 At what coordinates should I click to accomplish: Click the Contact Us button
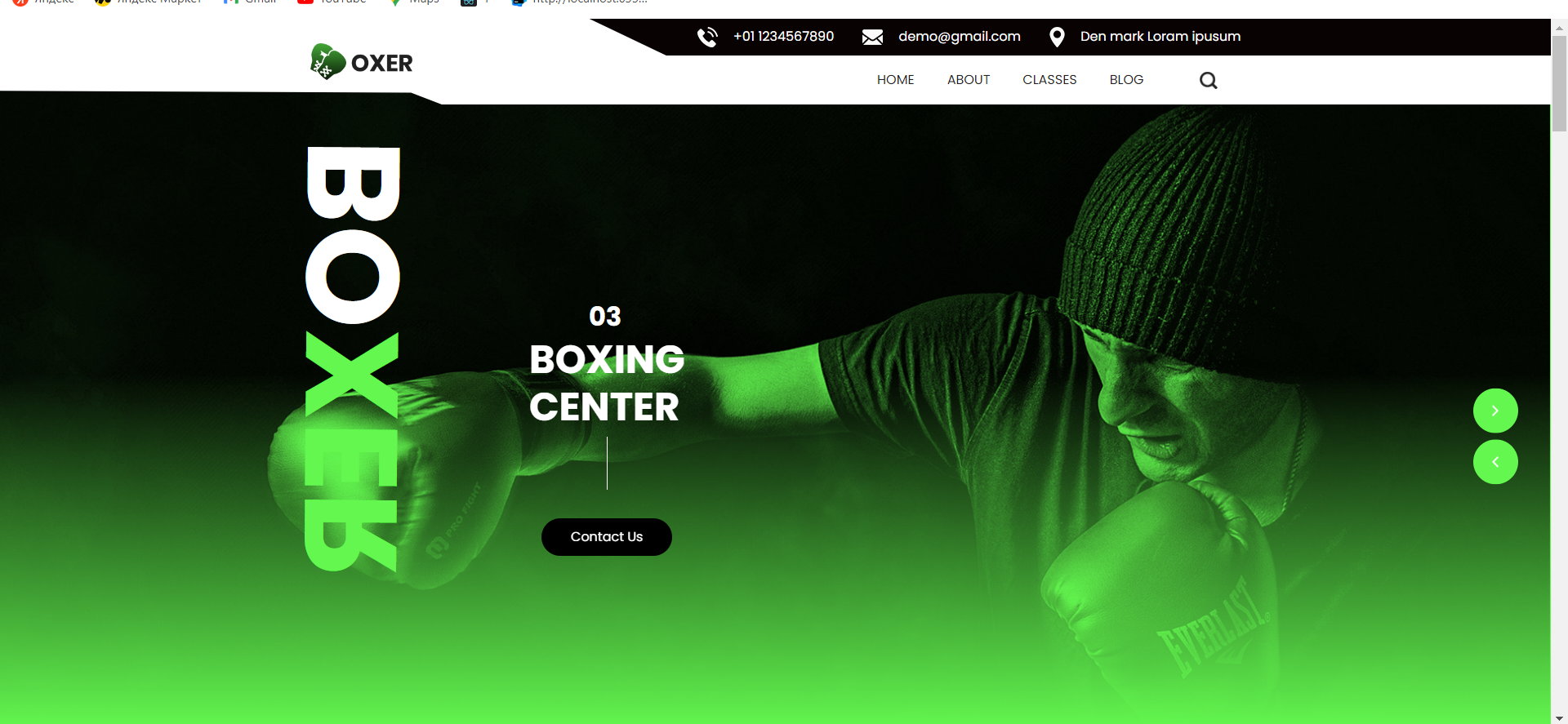[x=607, y=537]
